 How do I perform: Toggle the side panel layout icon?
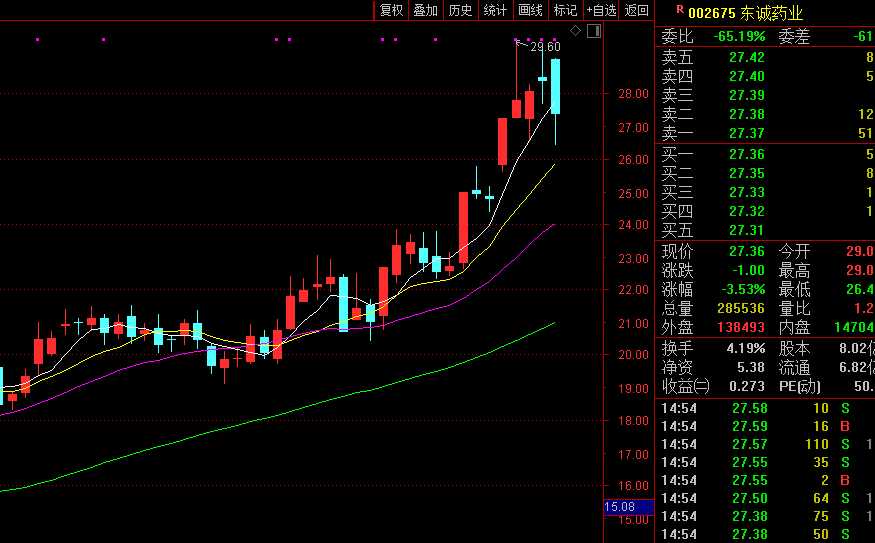tap(594, 31)
